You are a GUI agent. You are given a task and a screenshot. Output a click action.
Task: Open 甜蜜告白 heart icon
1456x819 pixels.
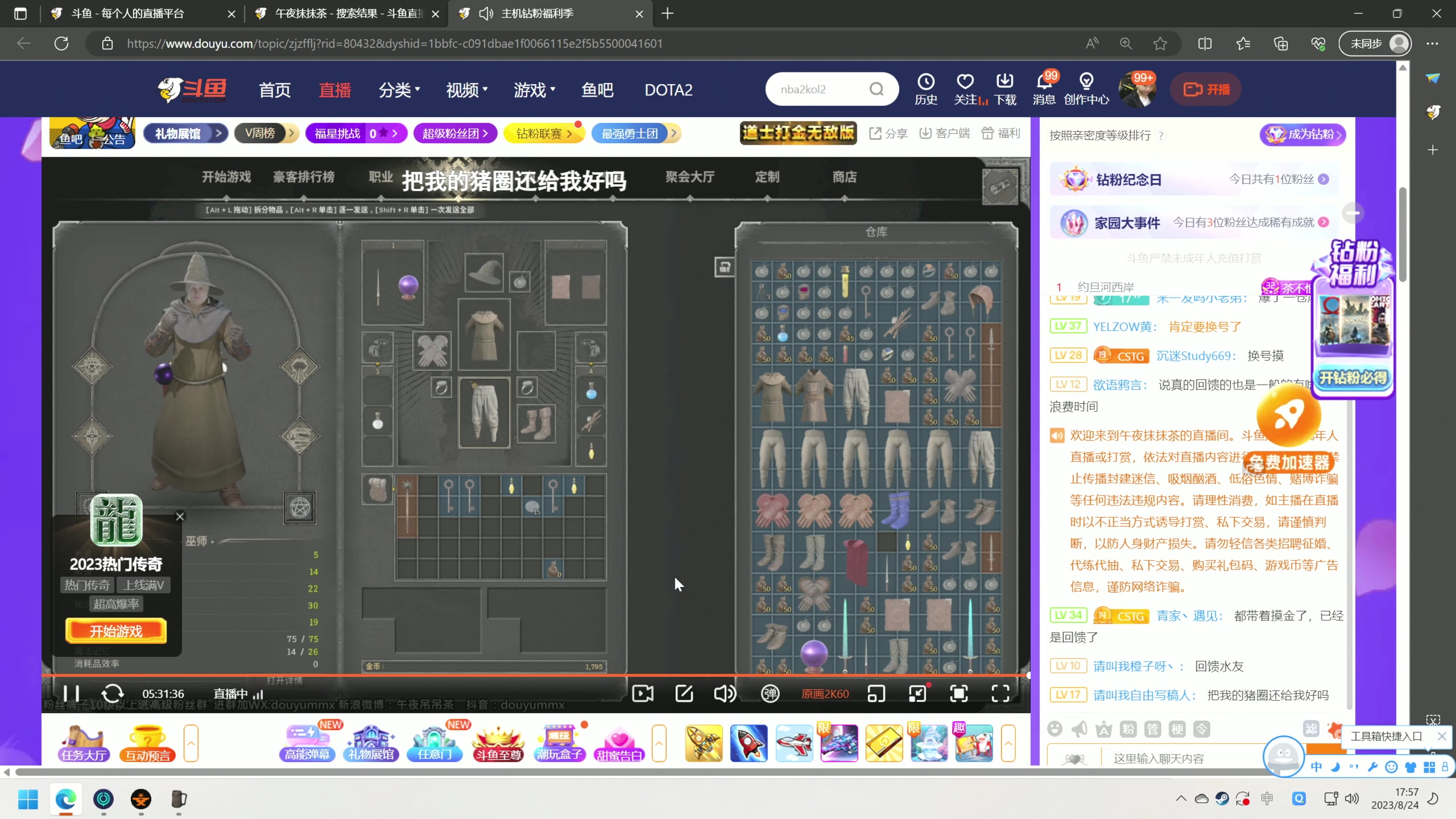[x=619, y=743]
